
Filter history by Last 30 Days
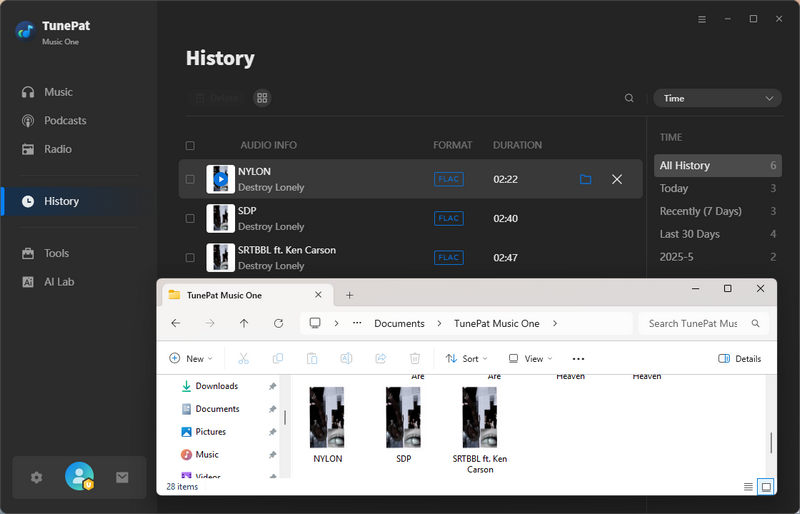(689, 234)
